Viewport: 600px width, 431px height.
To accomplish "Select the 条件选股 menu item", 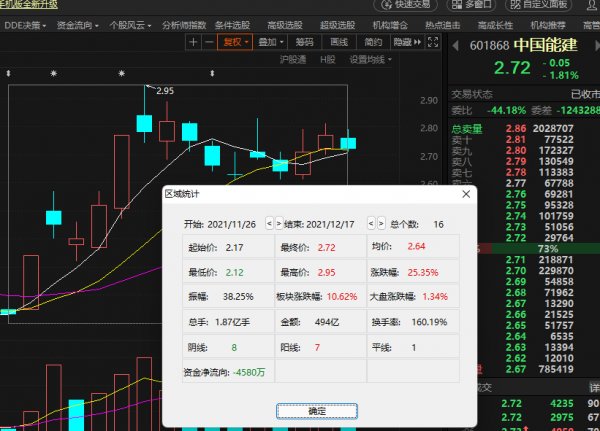I will (x=232, y=25).
